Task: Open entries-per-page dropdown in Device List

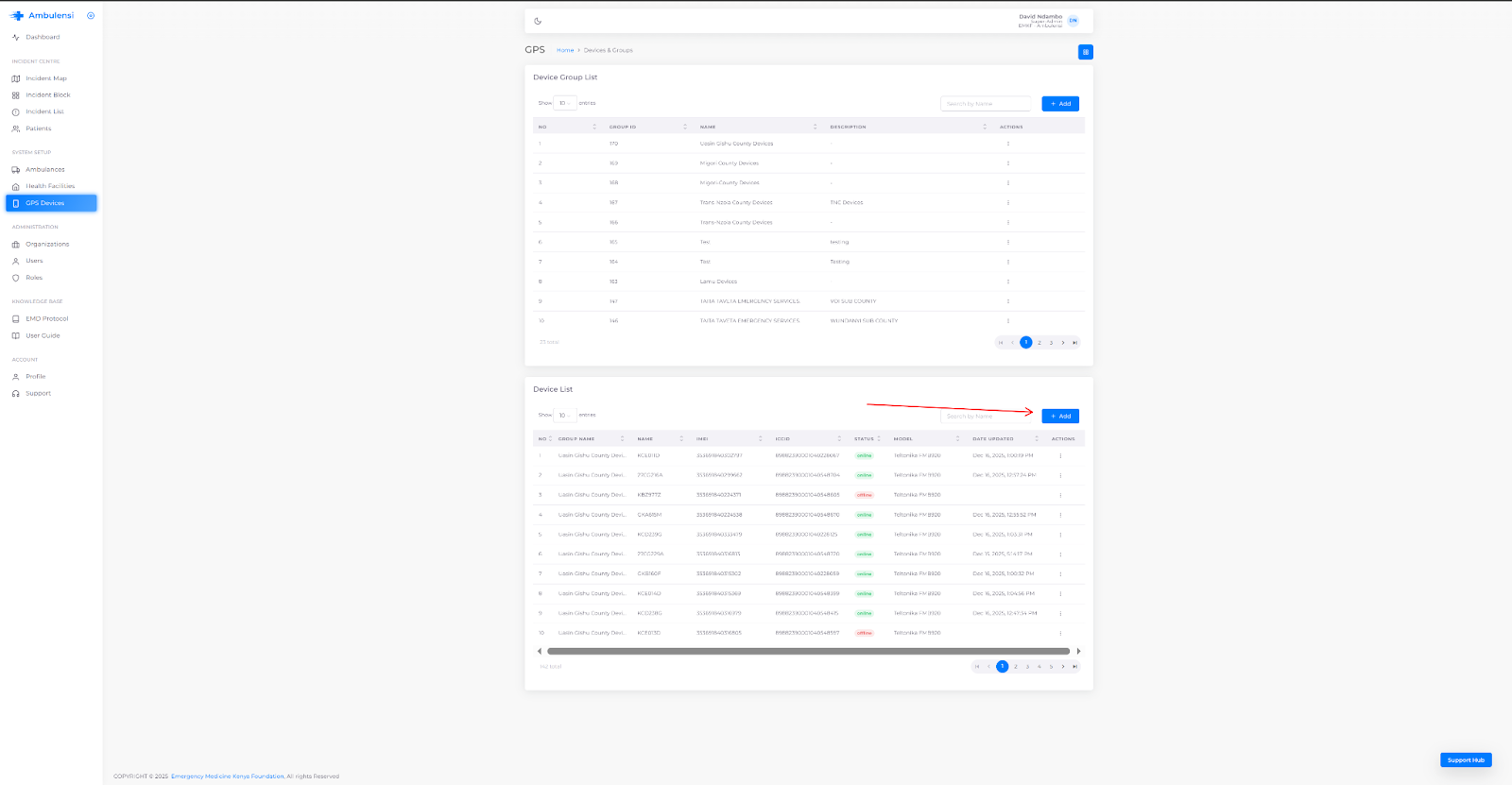Action: click(564, 416)
